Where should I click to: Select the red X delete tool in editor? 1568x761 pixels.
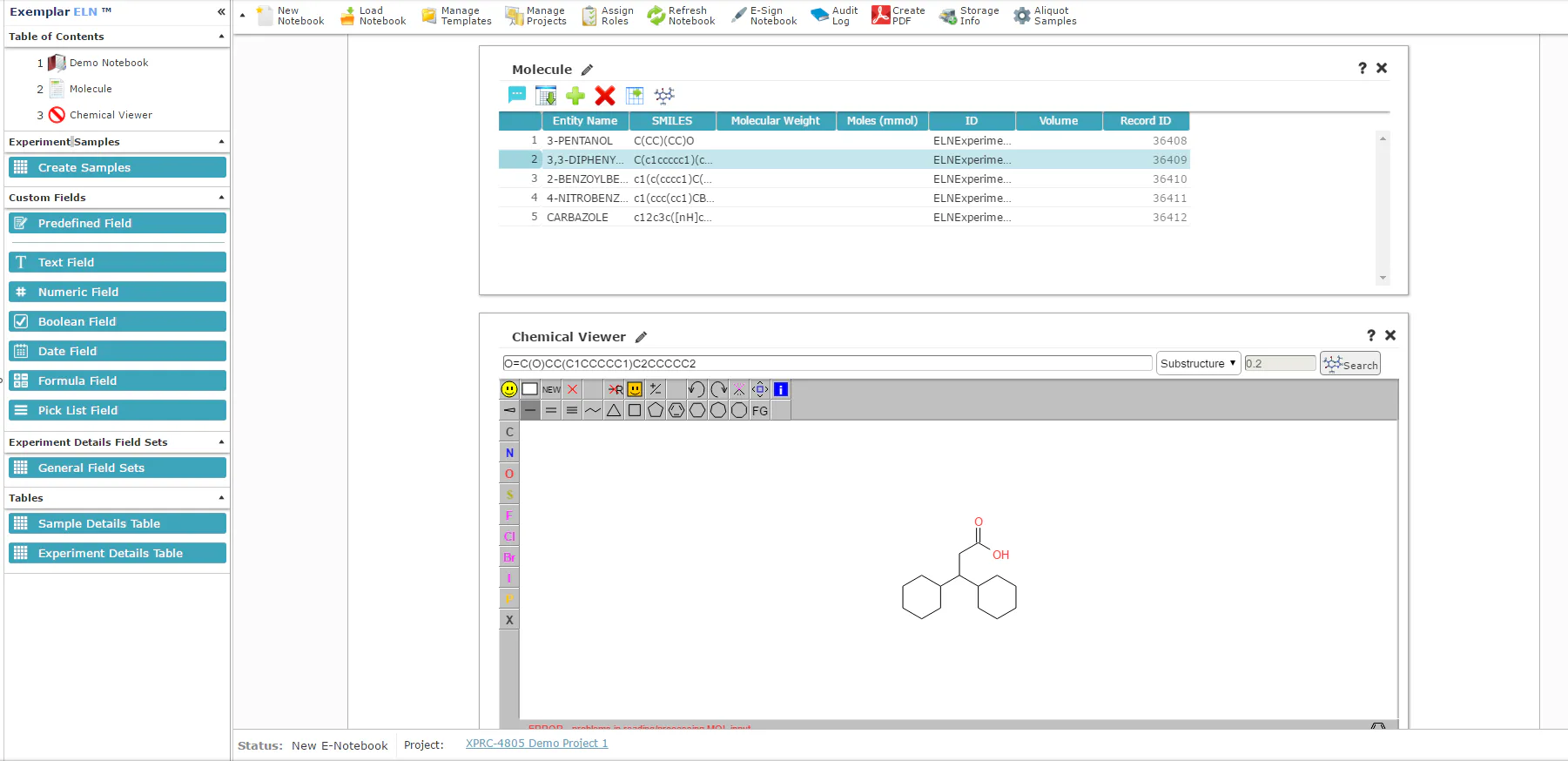coord(572,389)
